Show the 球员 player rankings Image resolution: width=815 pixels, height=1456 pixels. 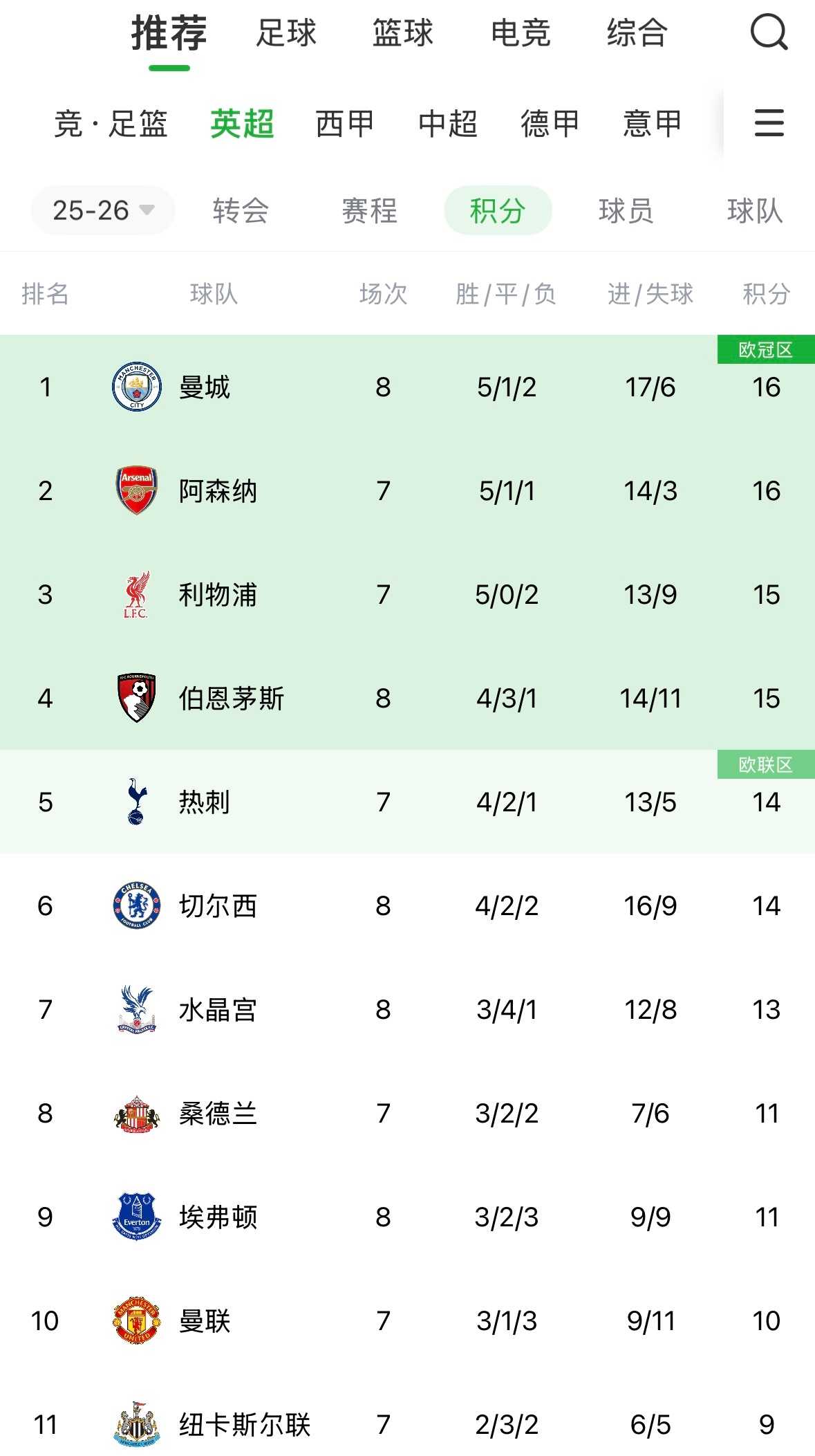pos(626,210)
